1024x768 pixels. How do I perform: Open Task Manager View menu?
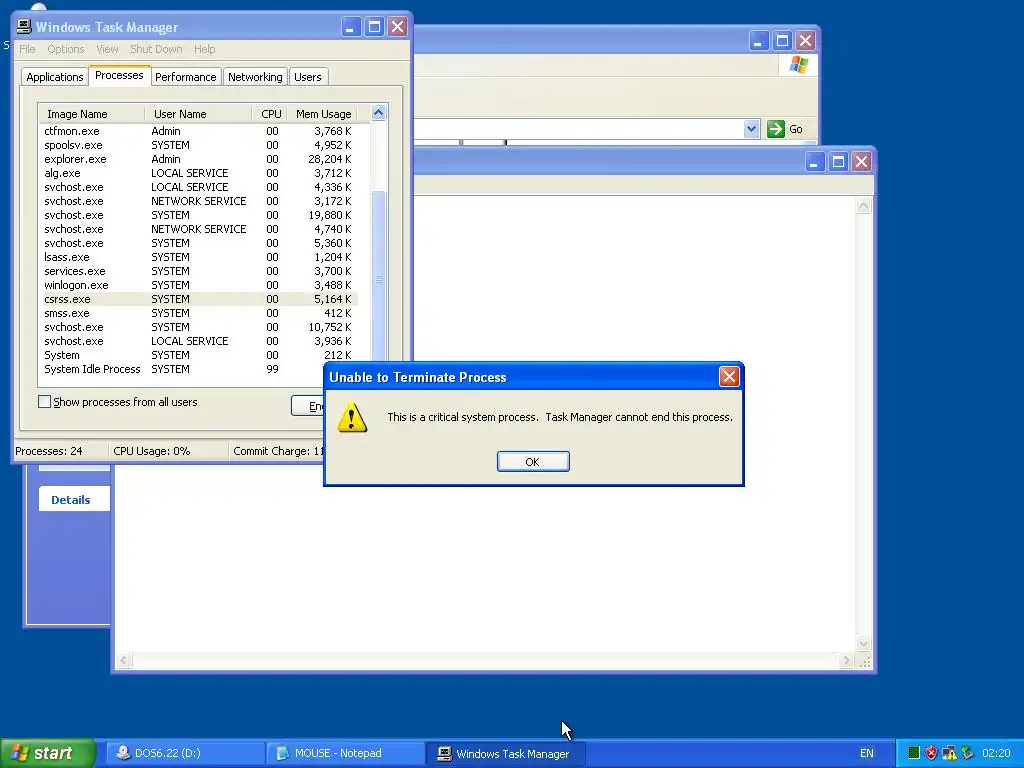point(107,49)
